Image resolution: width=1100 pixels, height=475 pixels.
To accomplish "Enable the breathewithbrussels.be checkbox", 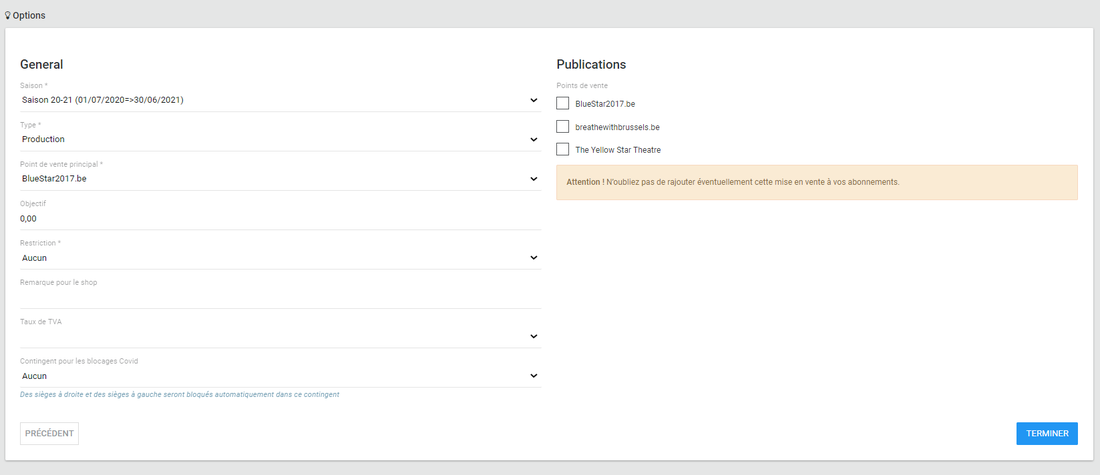I will click(563, 127).
